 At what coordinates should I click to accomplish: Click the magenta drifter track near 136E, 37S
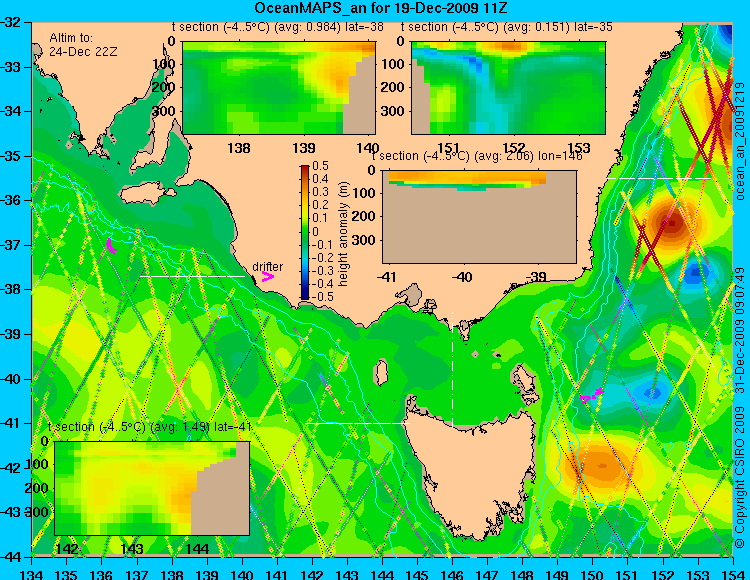coord(111,246)
